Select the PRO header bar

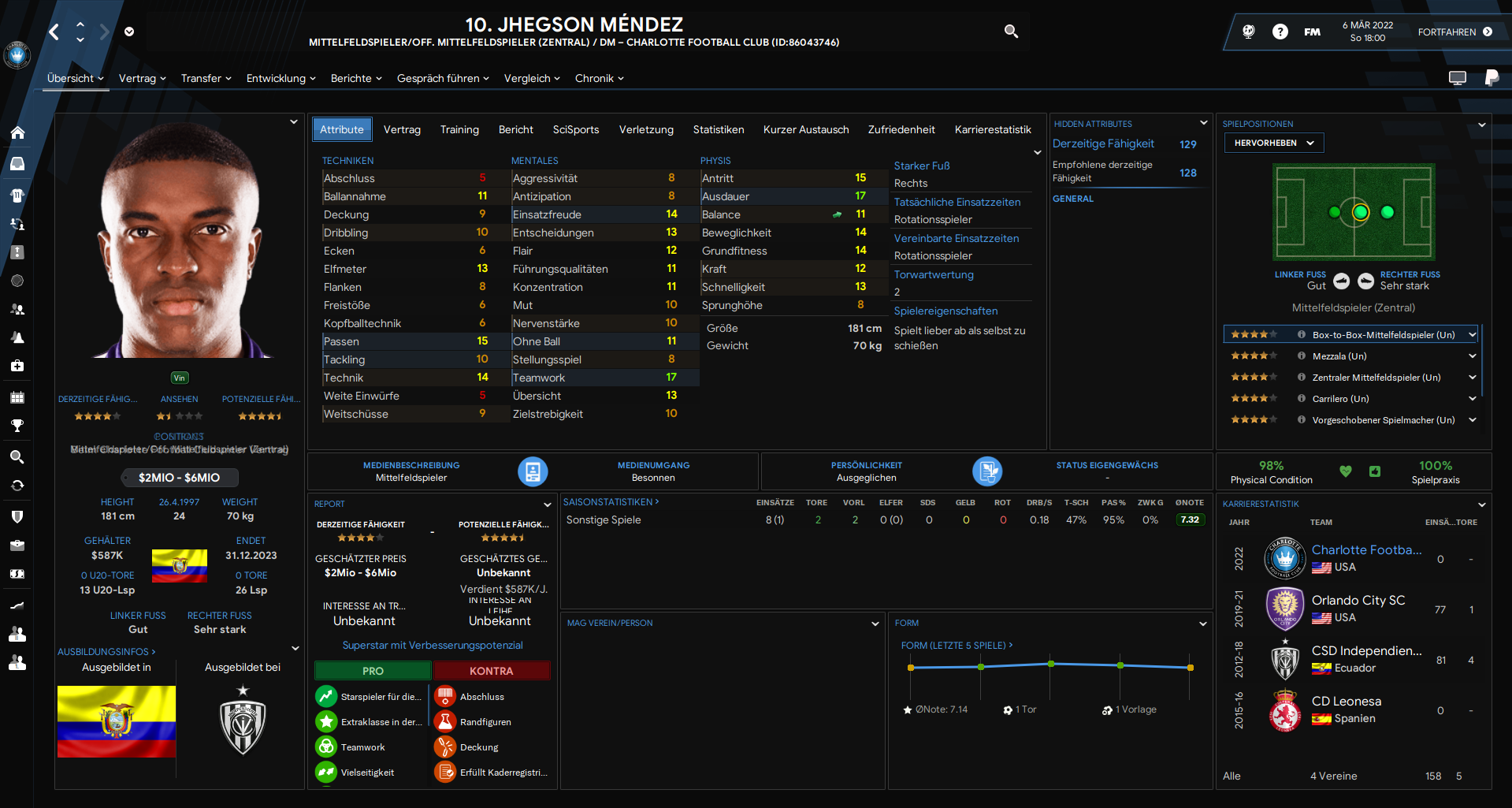[x=373, y=671]
